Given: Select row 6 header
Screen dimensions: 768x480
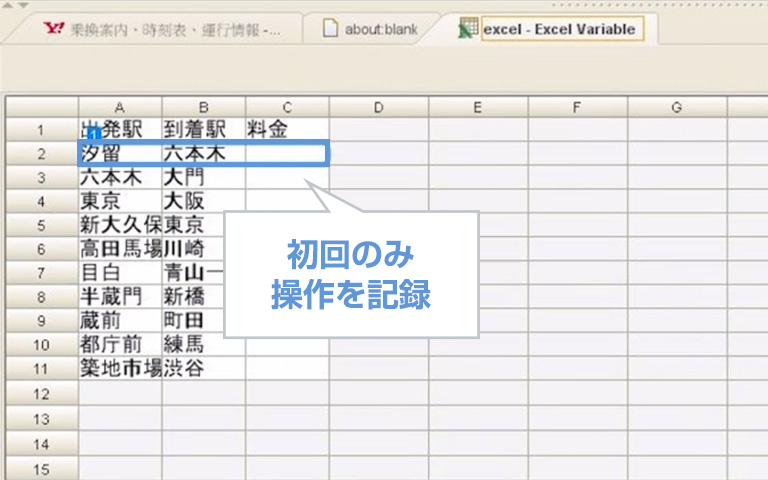Looking at the screenshot, I should pyautogui.click(x=42, y=249).
